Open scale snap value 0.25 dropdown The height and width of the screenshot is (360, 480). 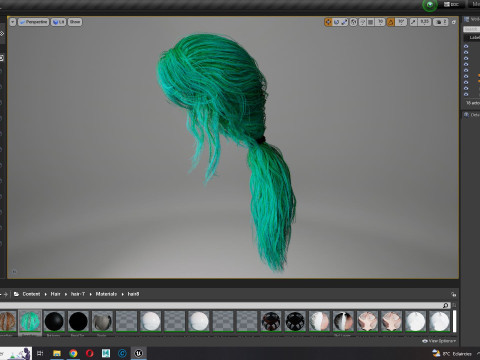pyautogui.click(x=425, y=22)
